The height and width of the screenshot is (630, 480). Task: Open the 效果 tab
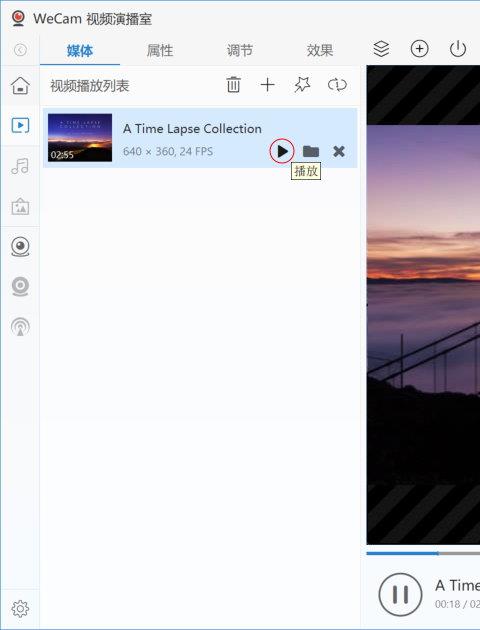320,50
